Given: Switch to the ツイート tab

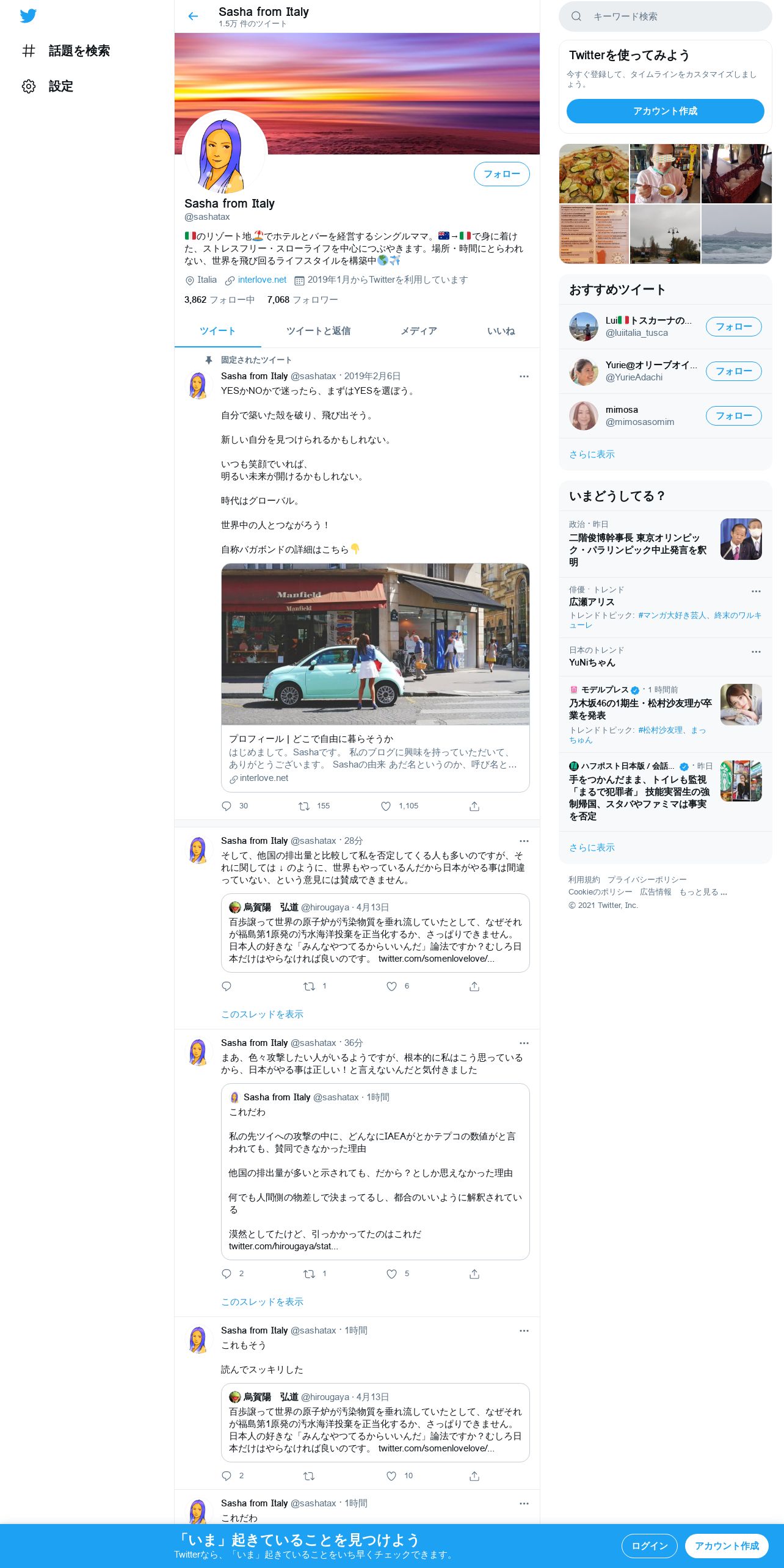Looking at the screenshot, I should pos(217,331).
